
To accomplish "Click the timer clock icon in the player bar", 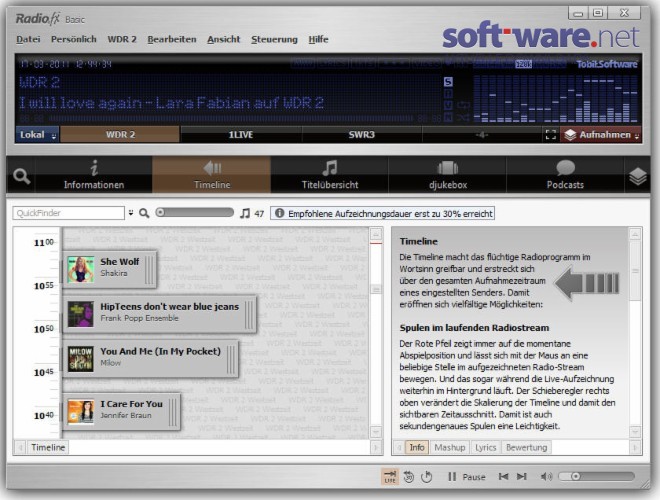I will (x=426, y=476).
